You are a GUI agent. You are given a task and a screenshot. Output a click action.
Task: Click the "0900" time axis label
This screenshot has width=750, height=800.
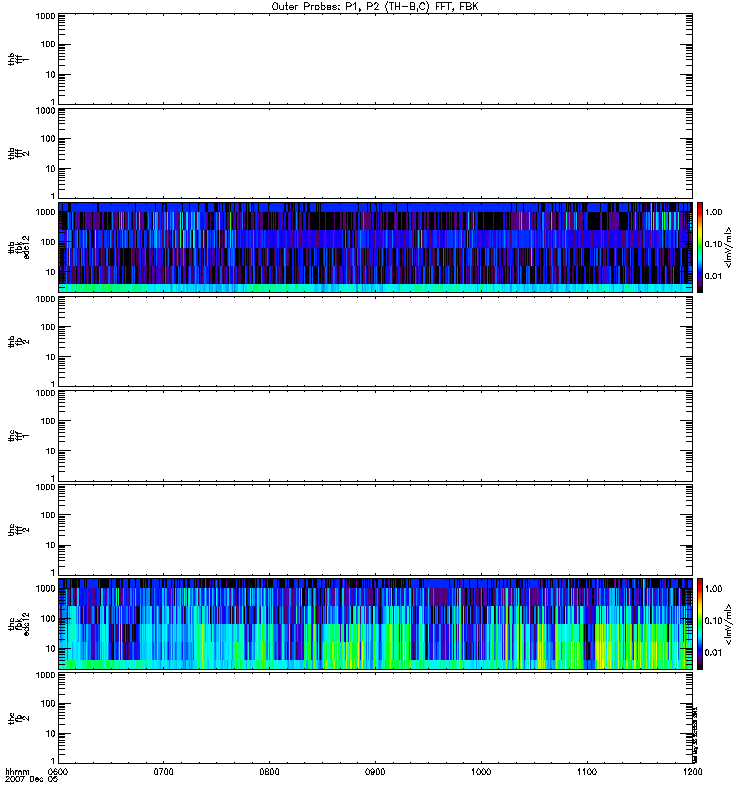[x=375, y=772]
